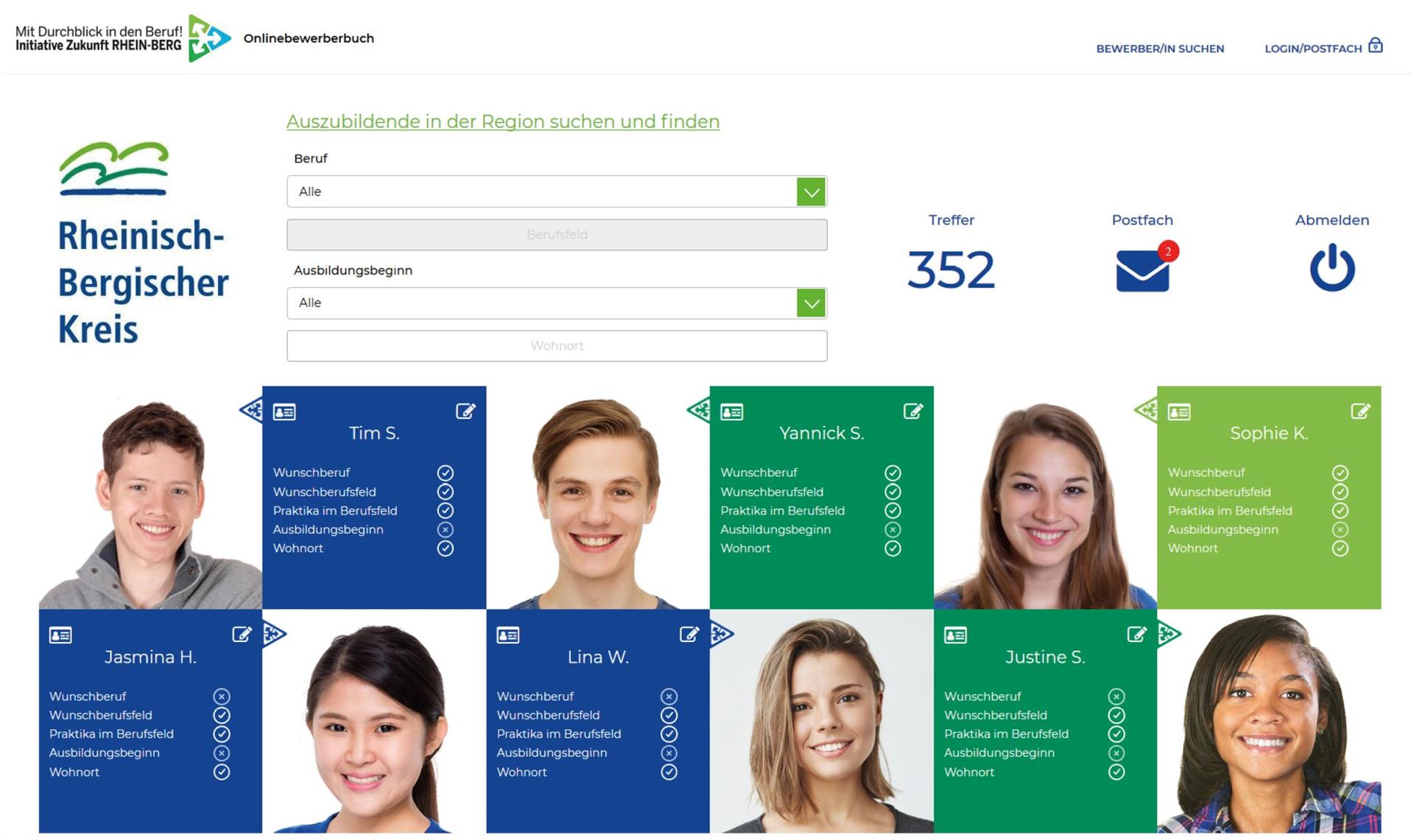Open Lina W.'s portrait photo
The image size is (1414, 840).
click(822, 721)
